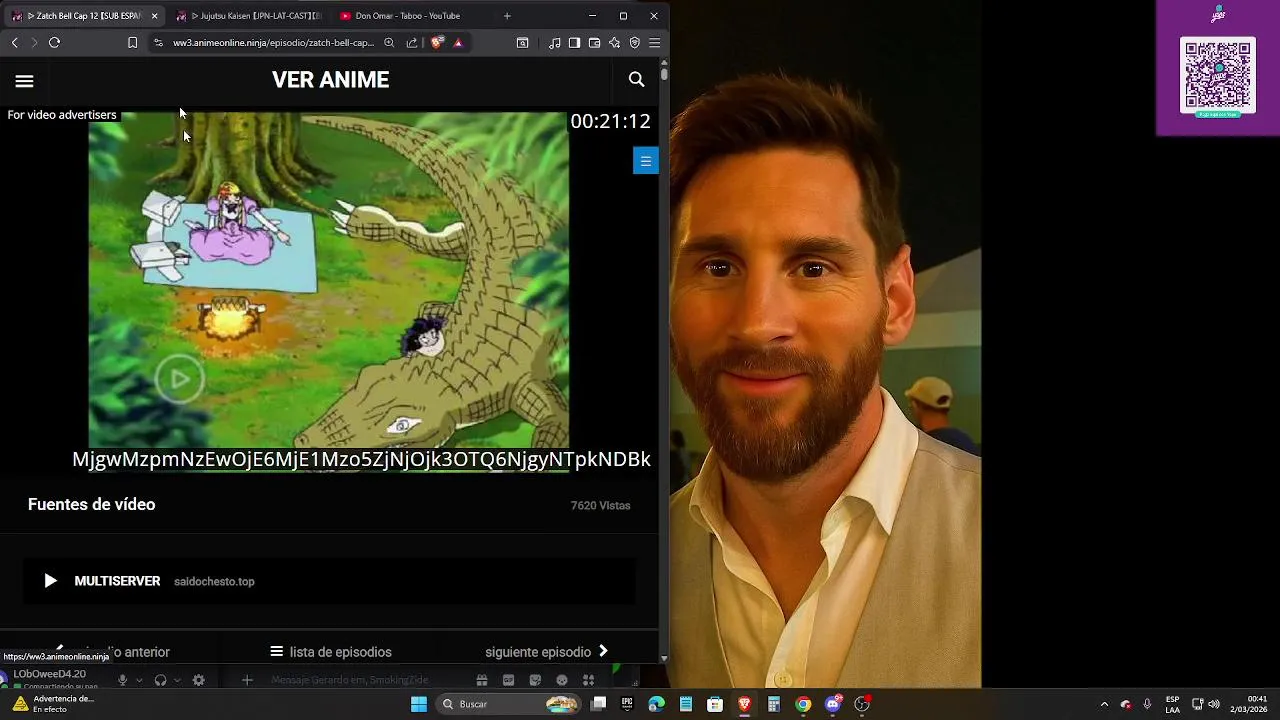Deafen with Discord headphones icon
Image resolution: width=1280 pixels, height=720 pixels.
point(160,680)
